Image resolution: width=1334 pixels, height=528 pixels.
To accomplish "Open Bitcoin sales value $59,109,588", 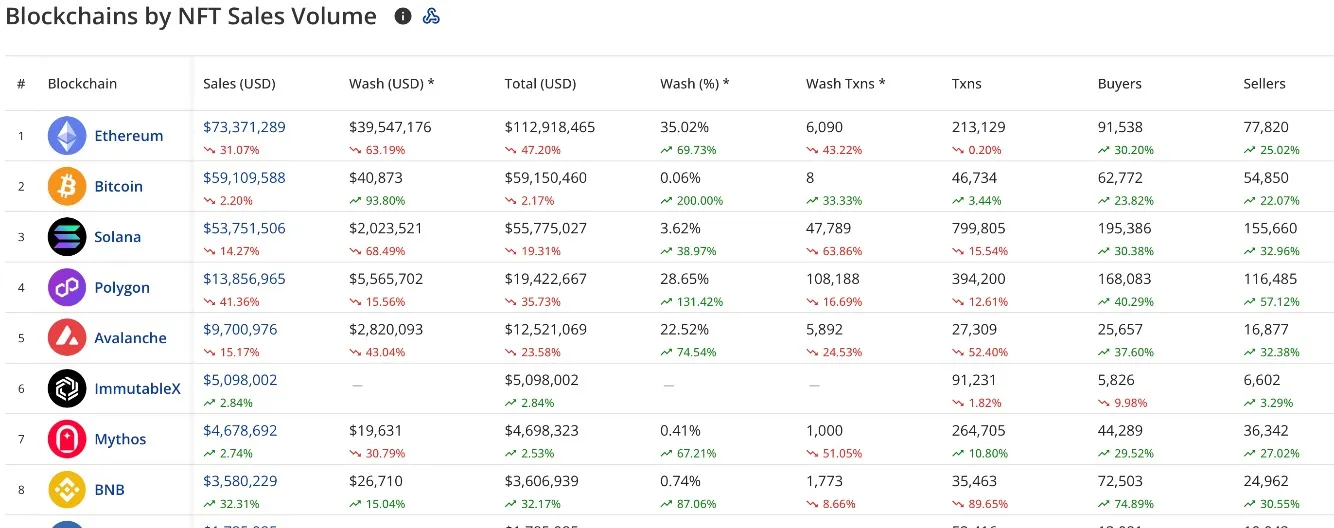I will 244,178.
